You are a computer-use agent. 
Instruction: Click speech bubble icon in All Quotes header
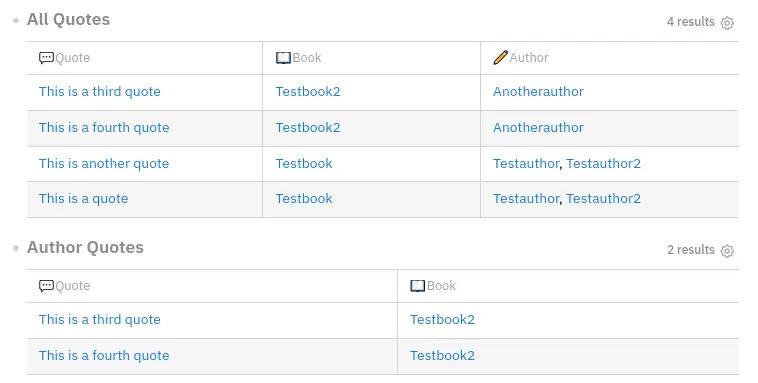[46, 58]
